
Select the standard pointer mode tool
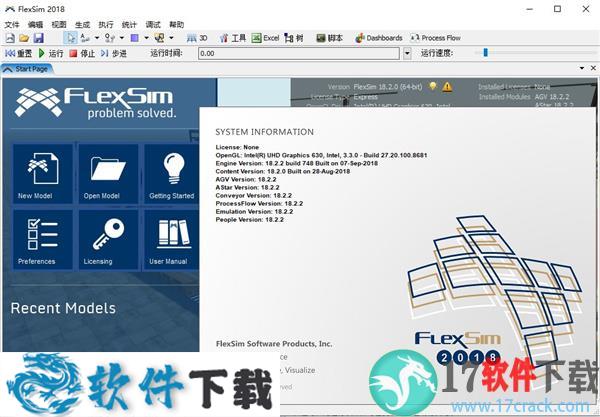click(70, 38)
